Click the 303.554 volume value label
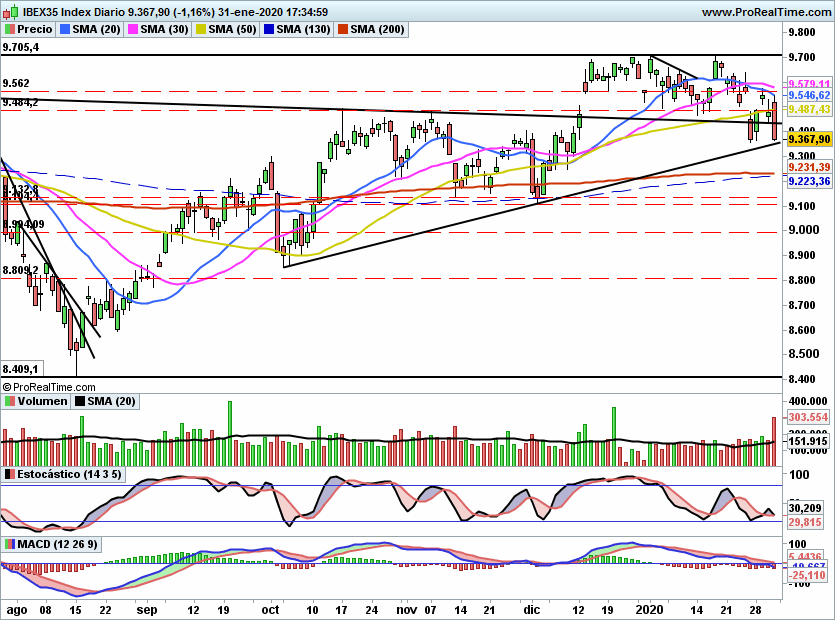The height and width of the screenshot is (620, 835). pyautogui.click(x=810, y=416)
